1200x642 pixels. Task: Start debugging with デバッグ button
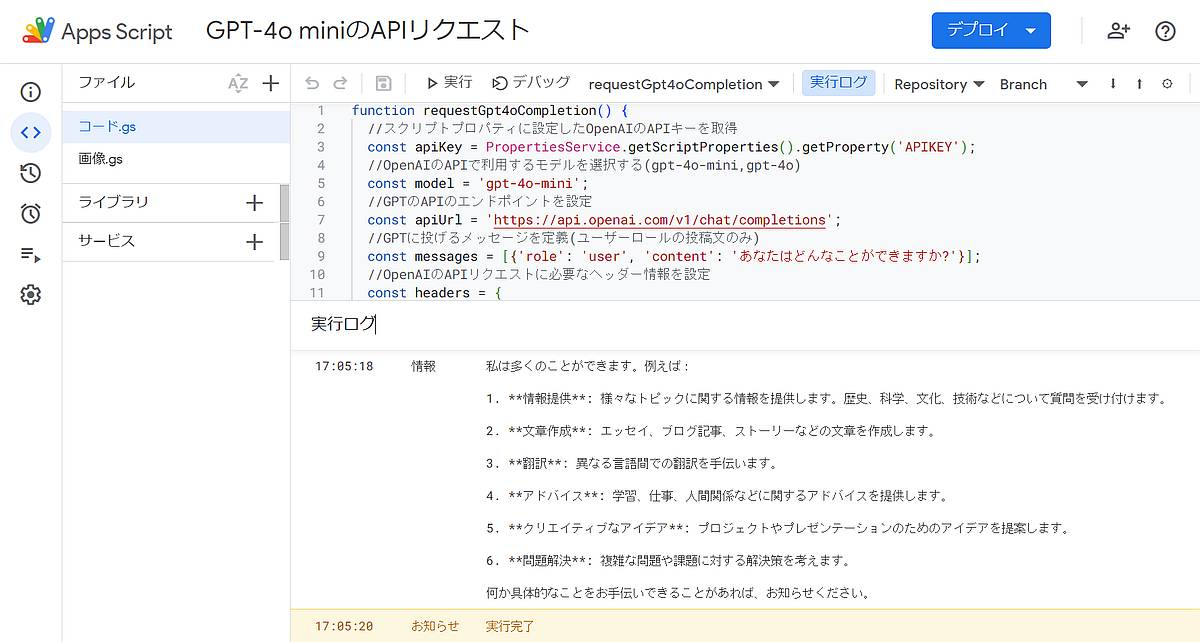pos(531,83)
